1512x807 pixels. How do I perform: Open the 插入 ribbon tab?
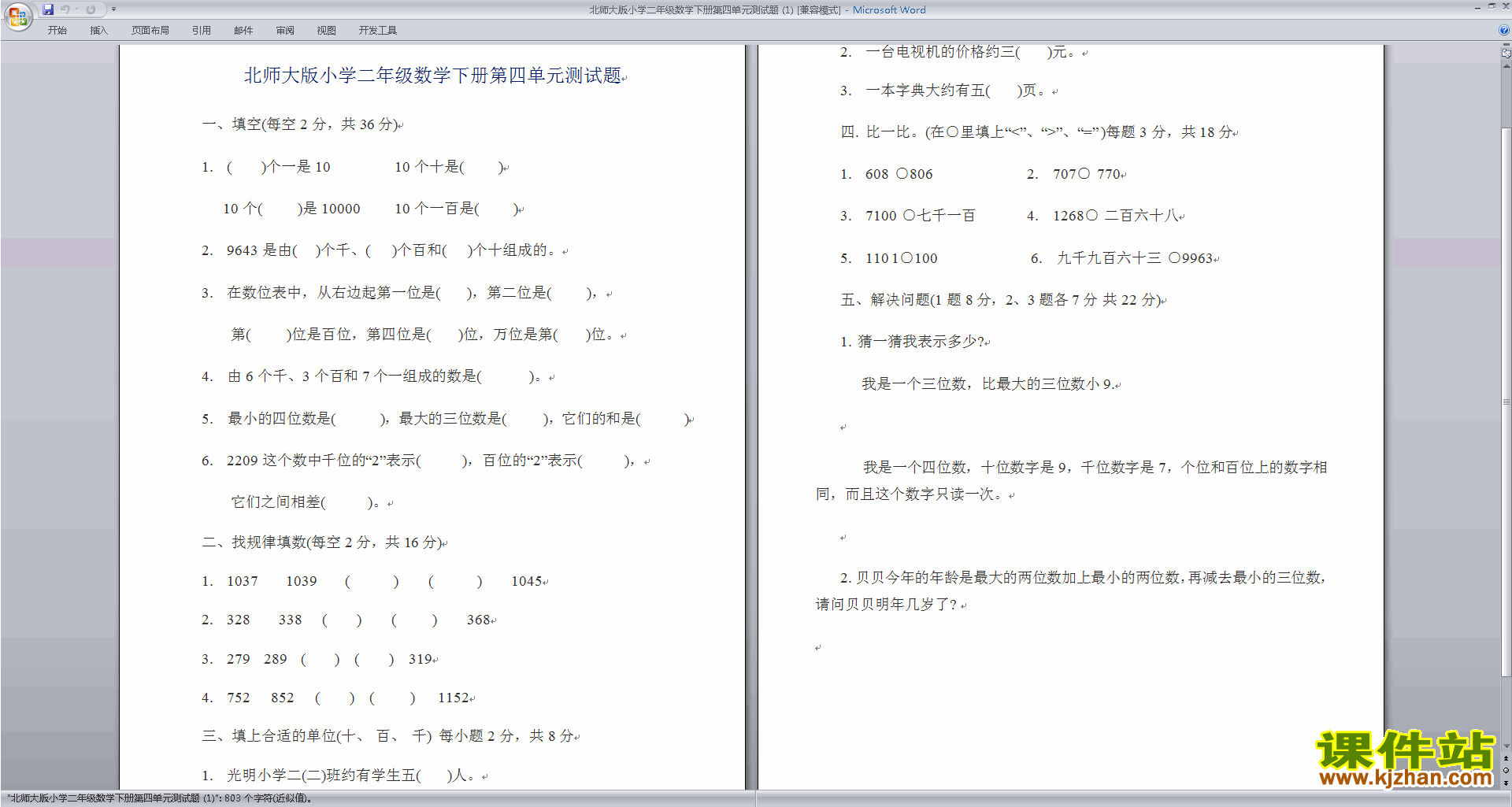tap(98, 31)
